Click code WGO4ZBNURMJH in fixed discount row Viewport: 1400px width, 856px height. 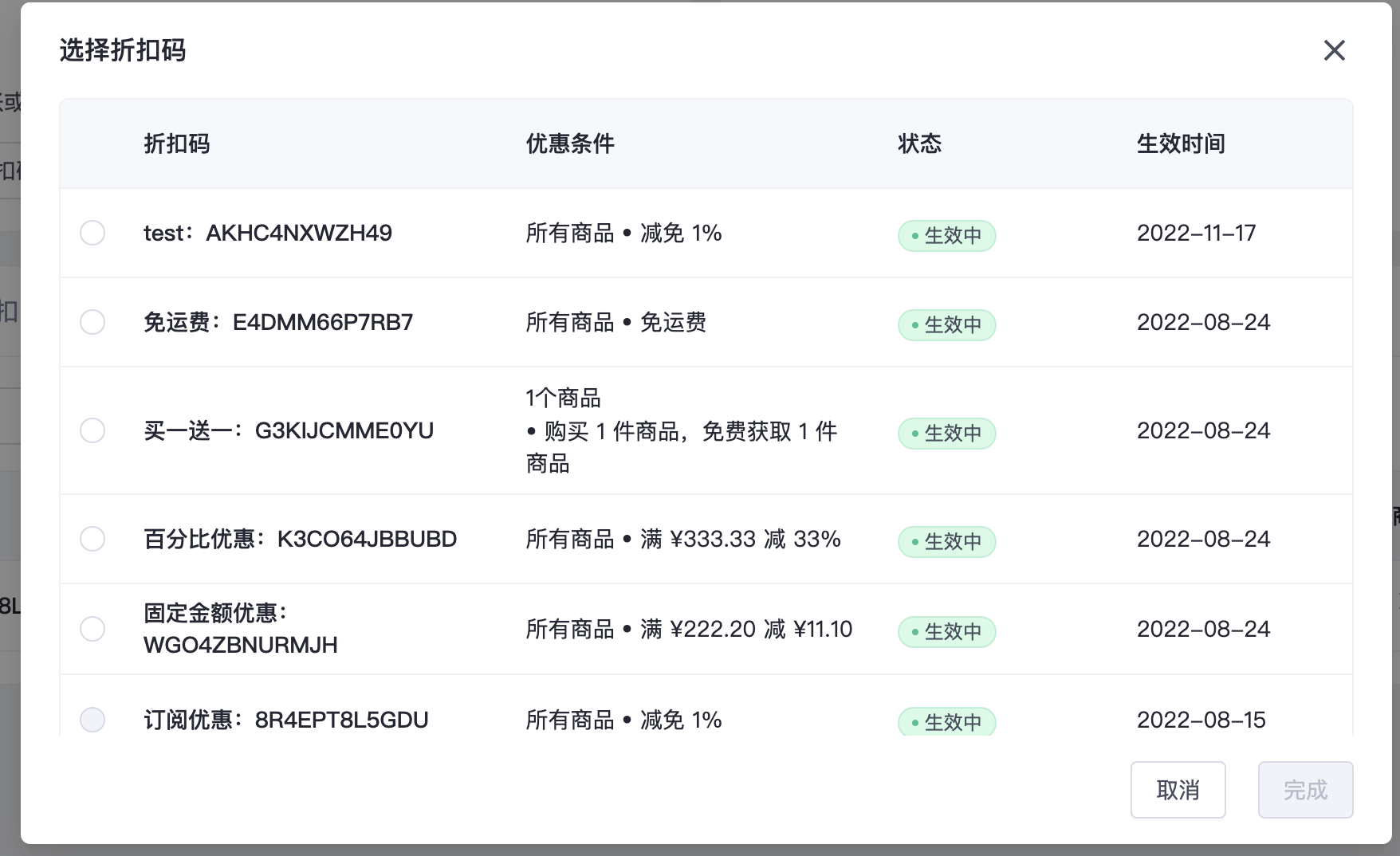[240, 645]
